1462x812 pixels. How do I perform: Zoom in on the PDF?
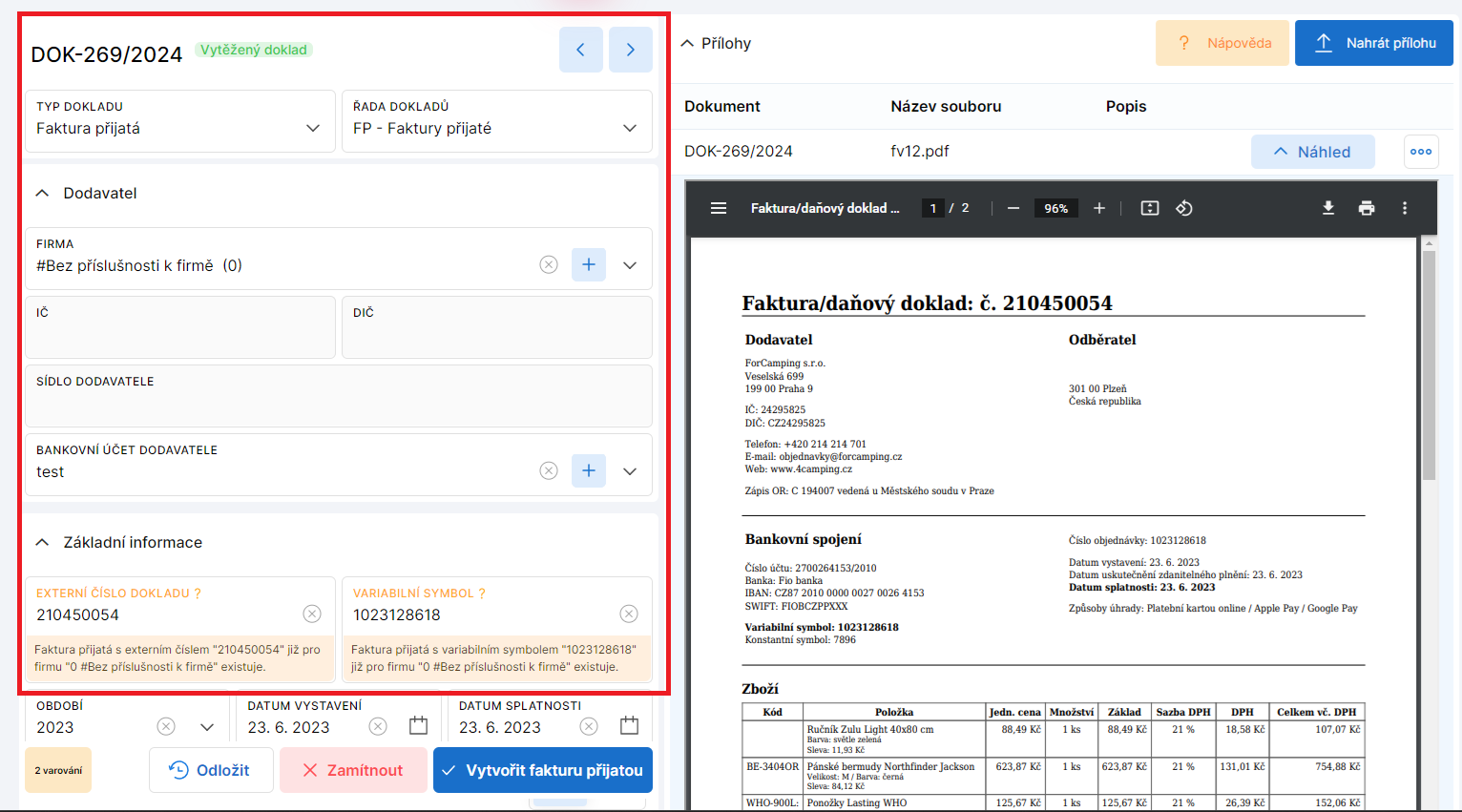coord(1099,208)
